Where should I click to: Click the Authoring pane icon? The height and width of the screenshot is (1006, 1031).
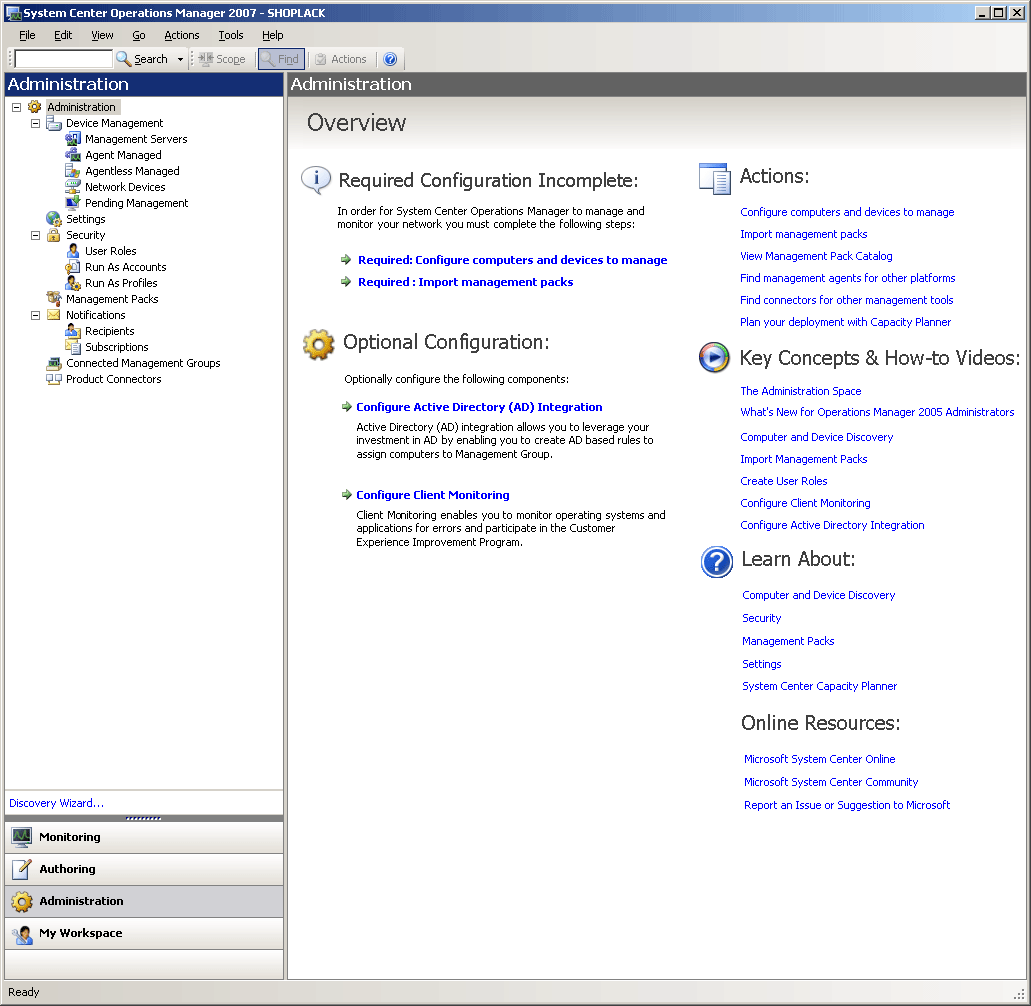[22, 869]
